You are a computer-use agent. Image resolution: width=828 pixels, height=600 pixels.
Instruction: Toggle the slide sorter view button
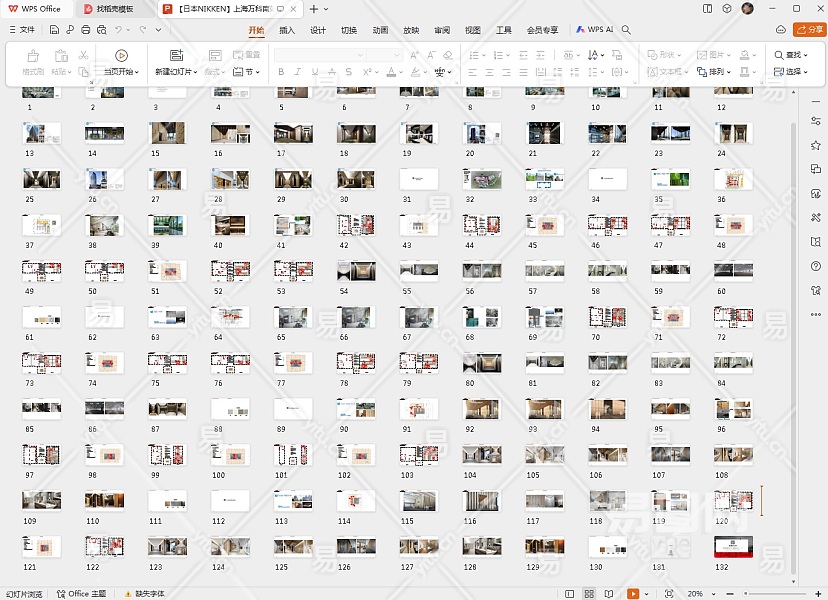(588, 593)
